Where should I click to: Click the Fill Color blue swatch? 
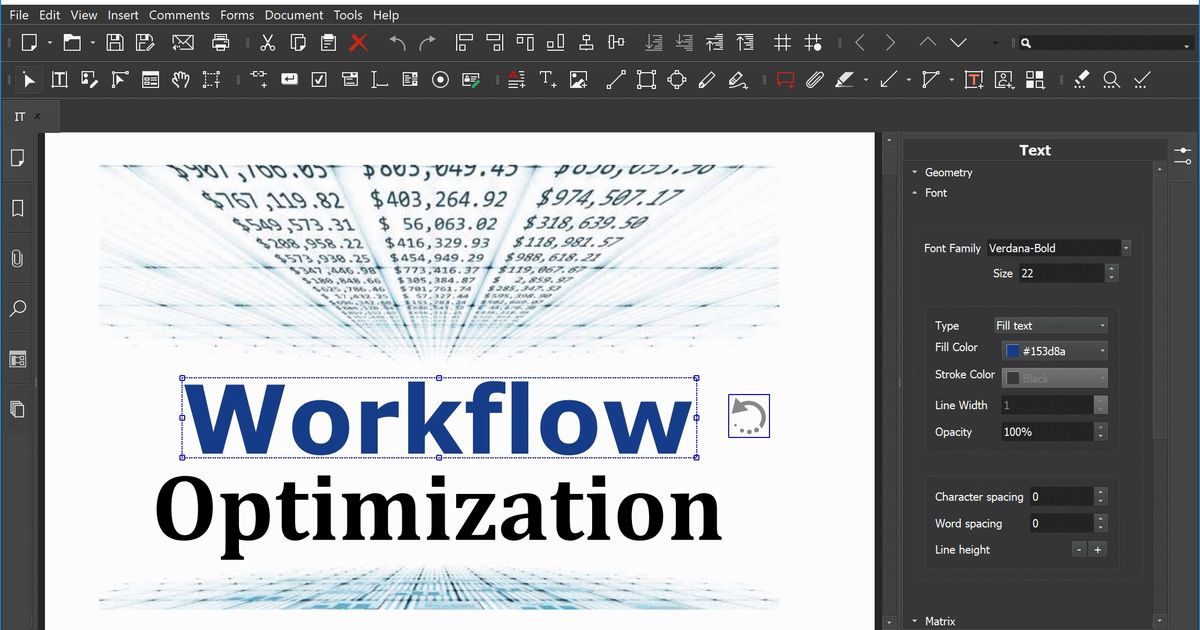pos(1013,351)
